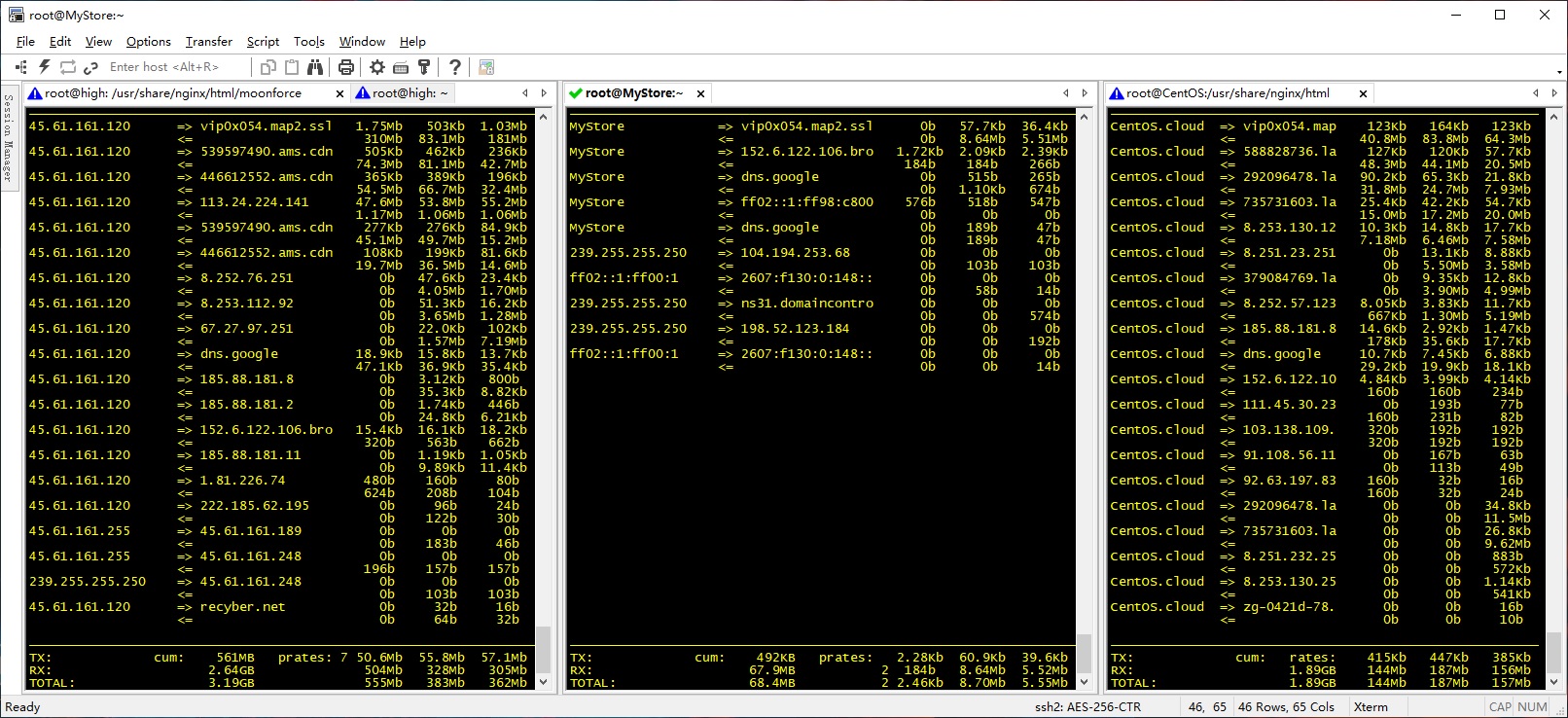
Task: Close the root@MyStore:~ tab
Action: pyautogui.click(x=700, y=93)
